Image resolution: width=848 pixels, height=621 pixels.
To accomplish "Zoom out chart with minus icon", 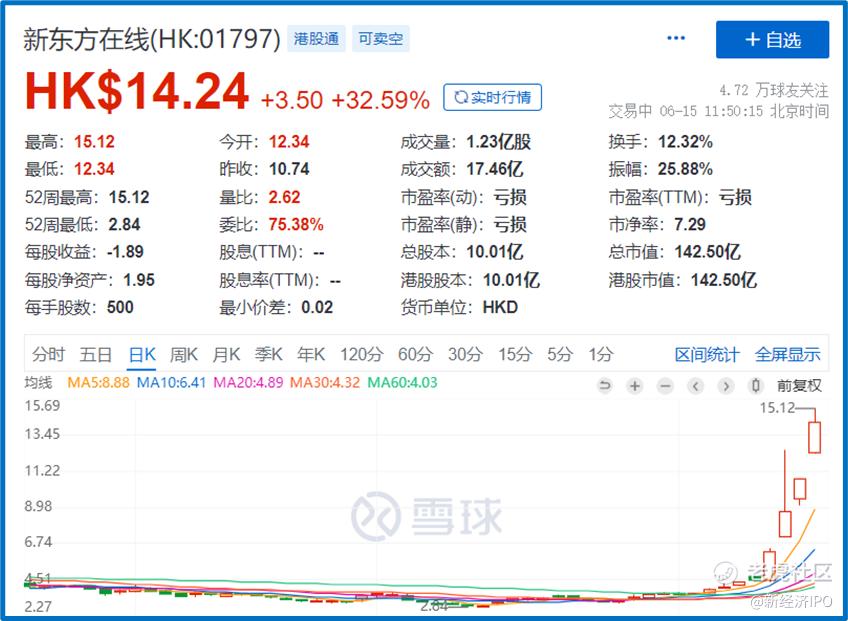I will [x=665, y=386].
